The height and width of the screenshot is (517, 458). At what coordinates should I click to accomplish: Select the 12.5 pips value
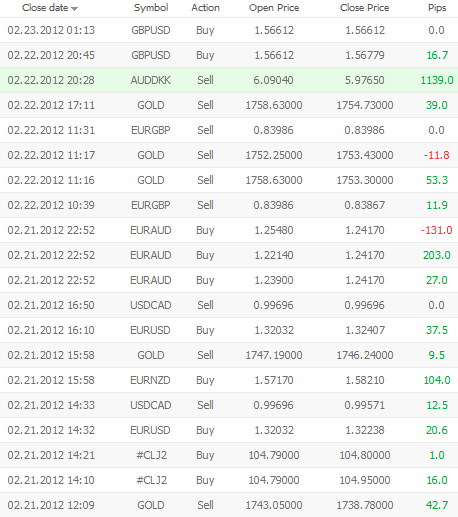[x=437, y=405]
